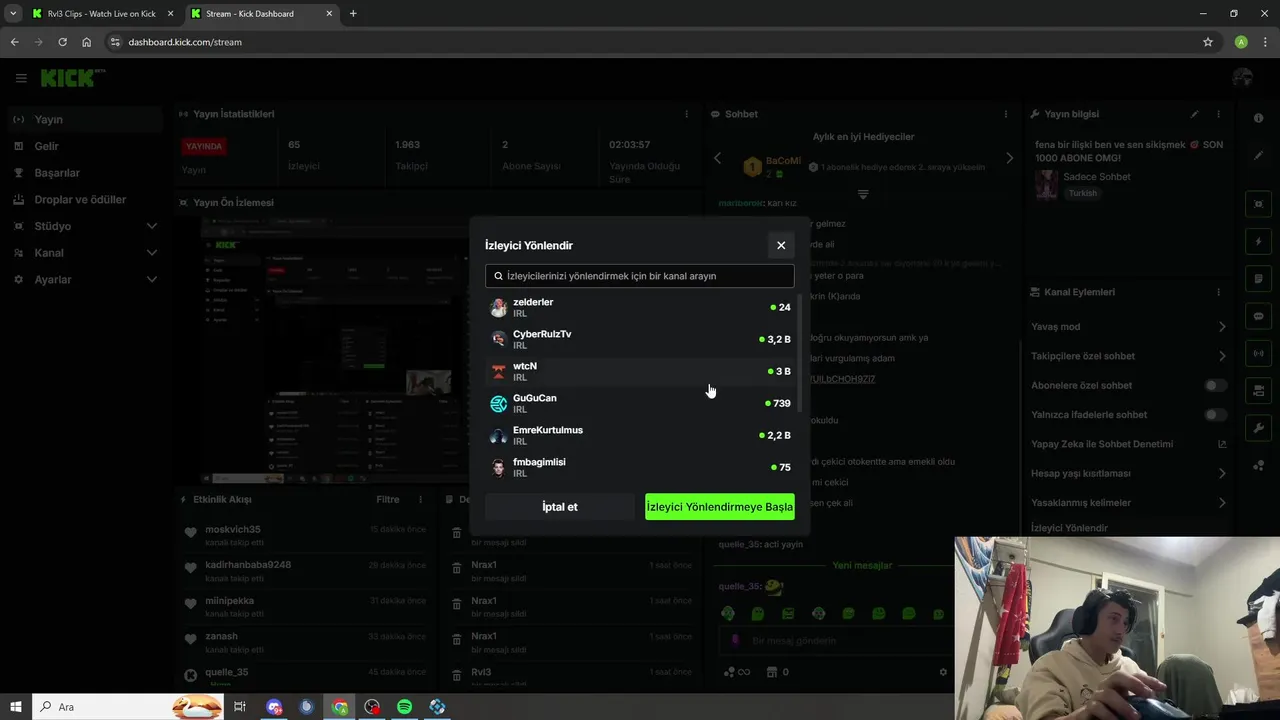1280x720 pixels.
Task: Open the user avatar at top right
Action: tap(1243, 78)
